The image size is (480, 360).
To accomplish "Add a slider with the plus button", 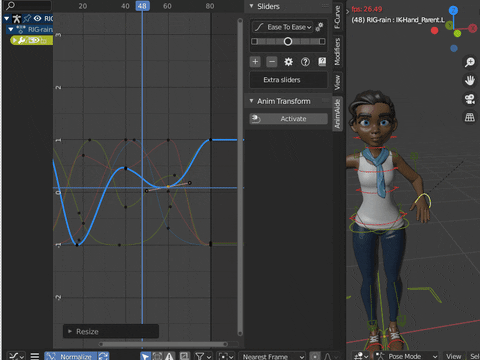I will [x=255, y=62].
